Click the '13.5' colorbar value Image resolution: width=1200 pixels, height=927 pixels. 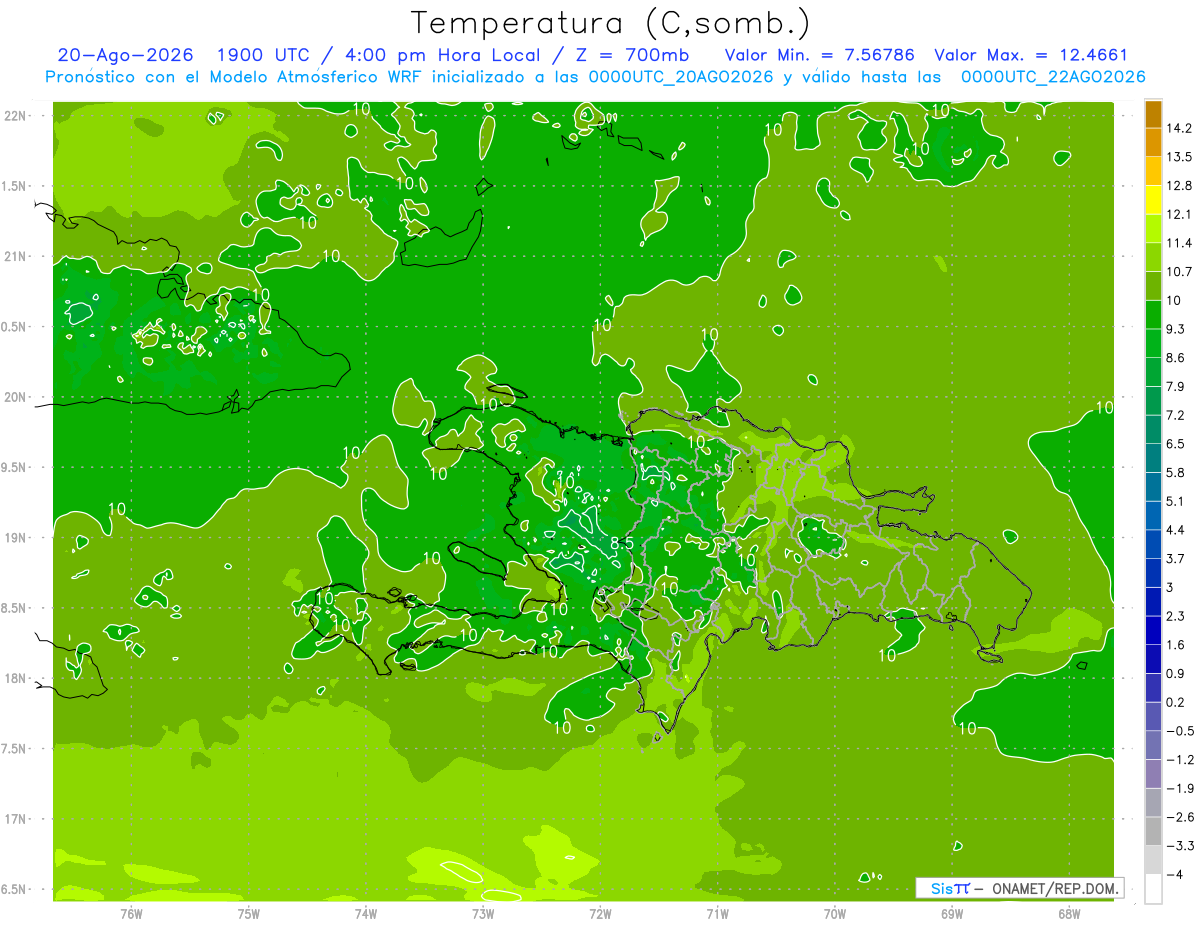[1179, 157]
